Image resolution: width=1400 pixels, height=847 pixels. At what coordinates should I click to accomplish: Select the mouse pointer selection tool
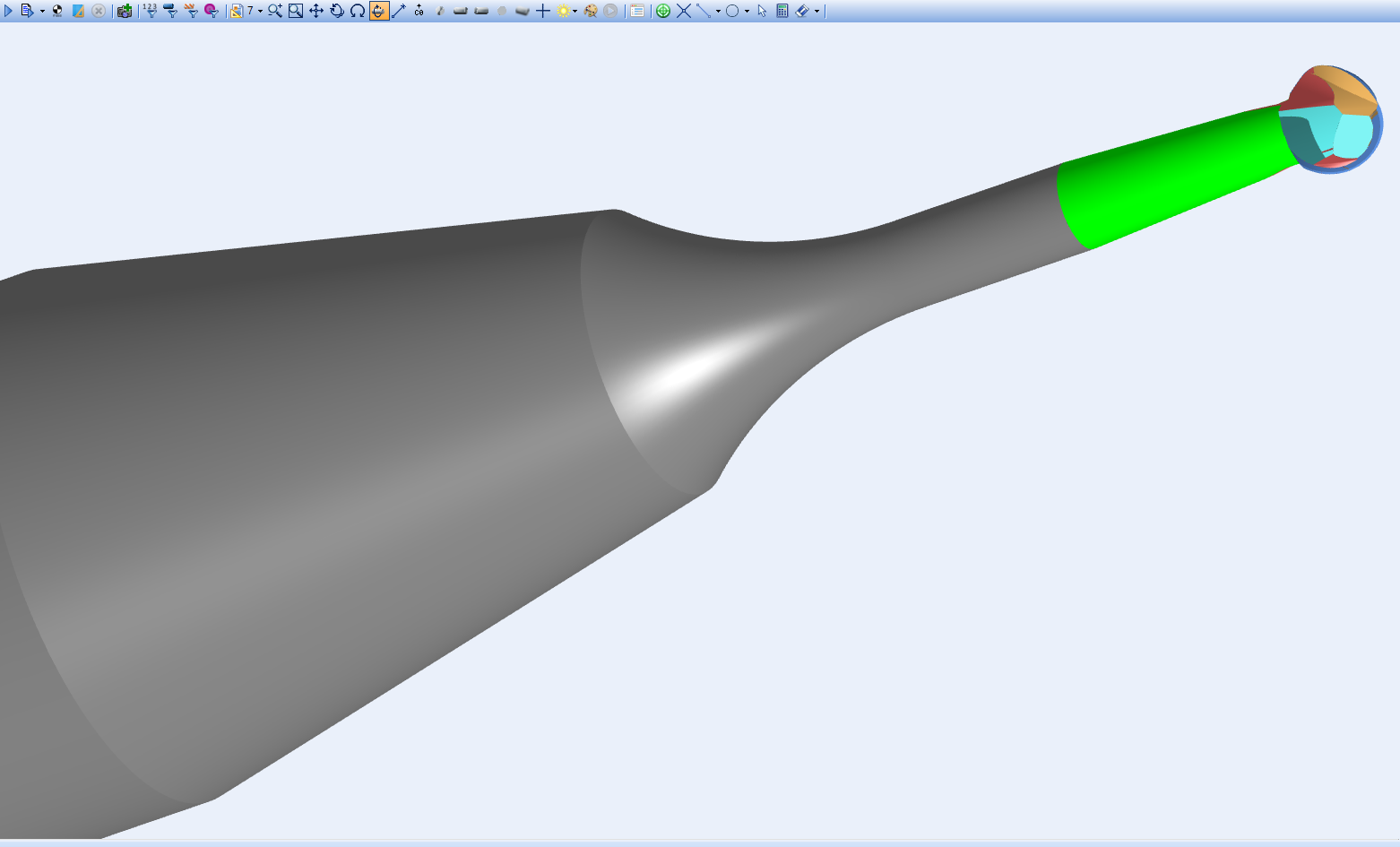[762, 11]
